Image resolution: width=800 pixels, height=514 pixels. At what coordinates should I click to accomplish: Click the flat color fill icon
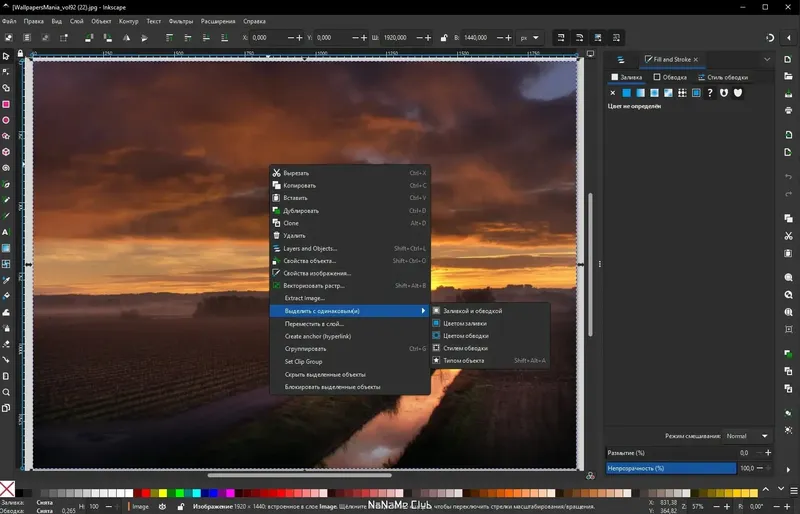pos(626,93)
